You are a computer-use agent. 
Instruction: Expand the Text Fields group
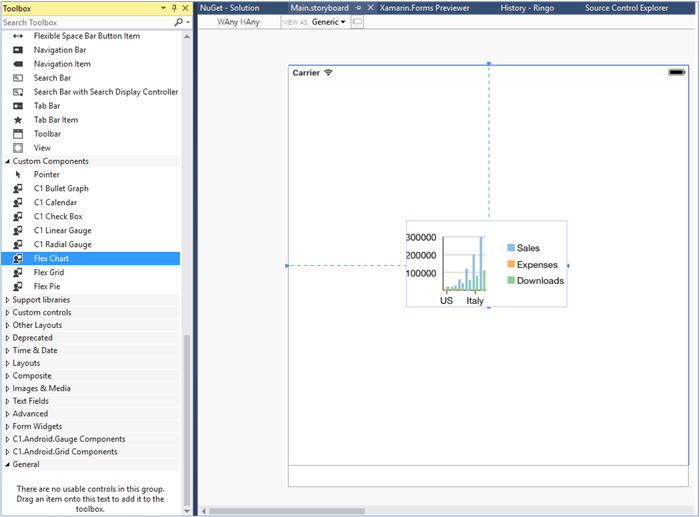[8, 401]
